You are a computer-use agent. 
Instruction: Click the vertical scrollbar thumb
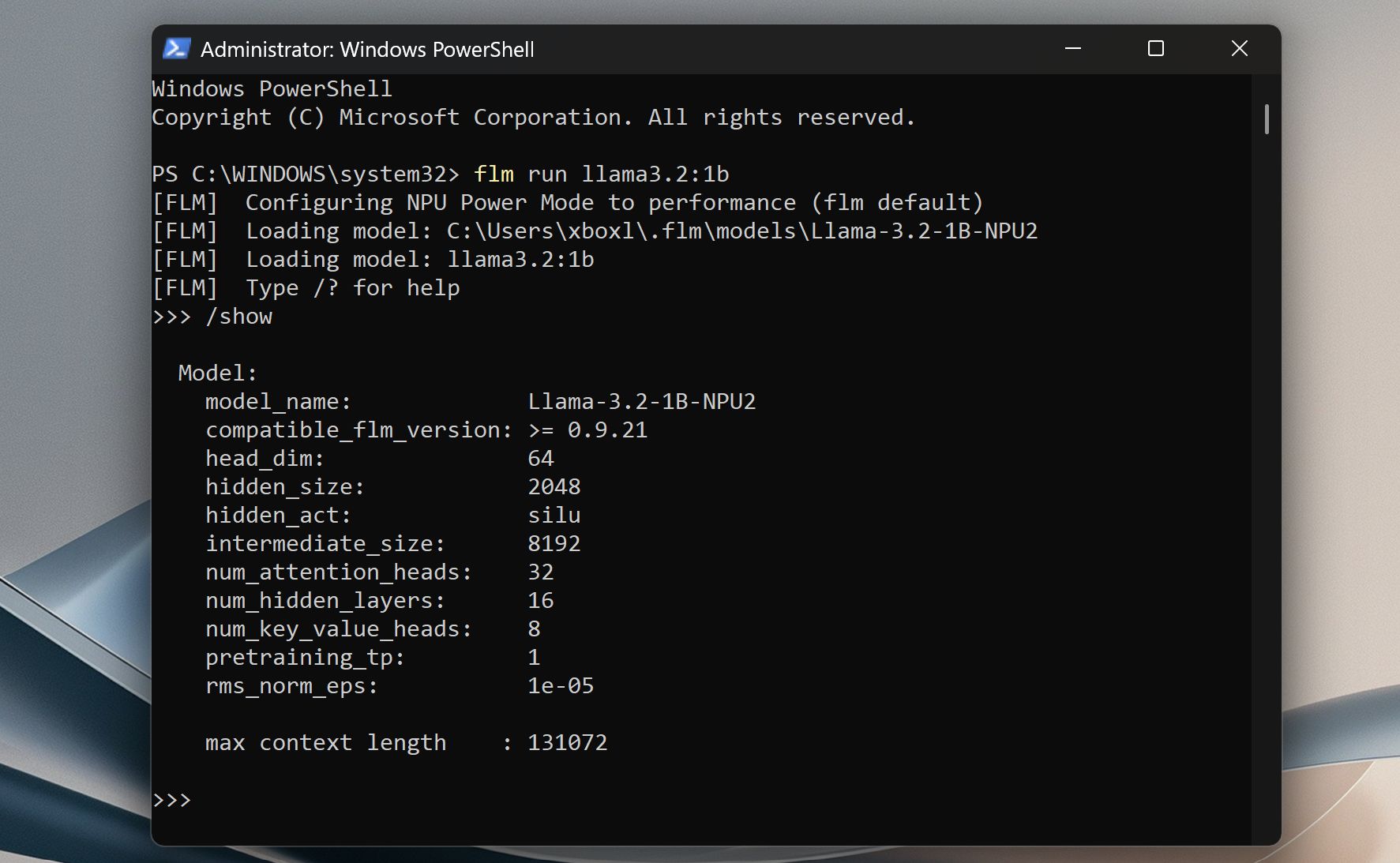(x=1267, y=119)
